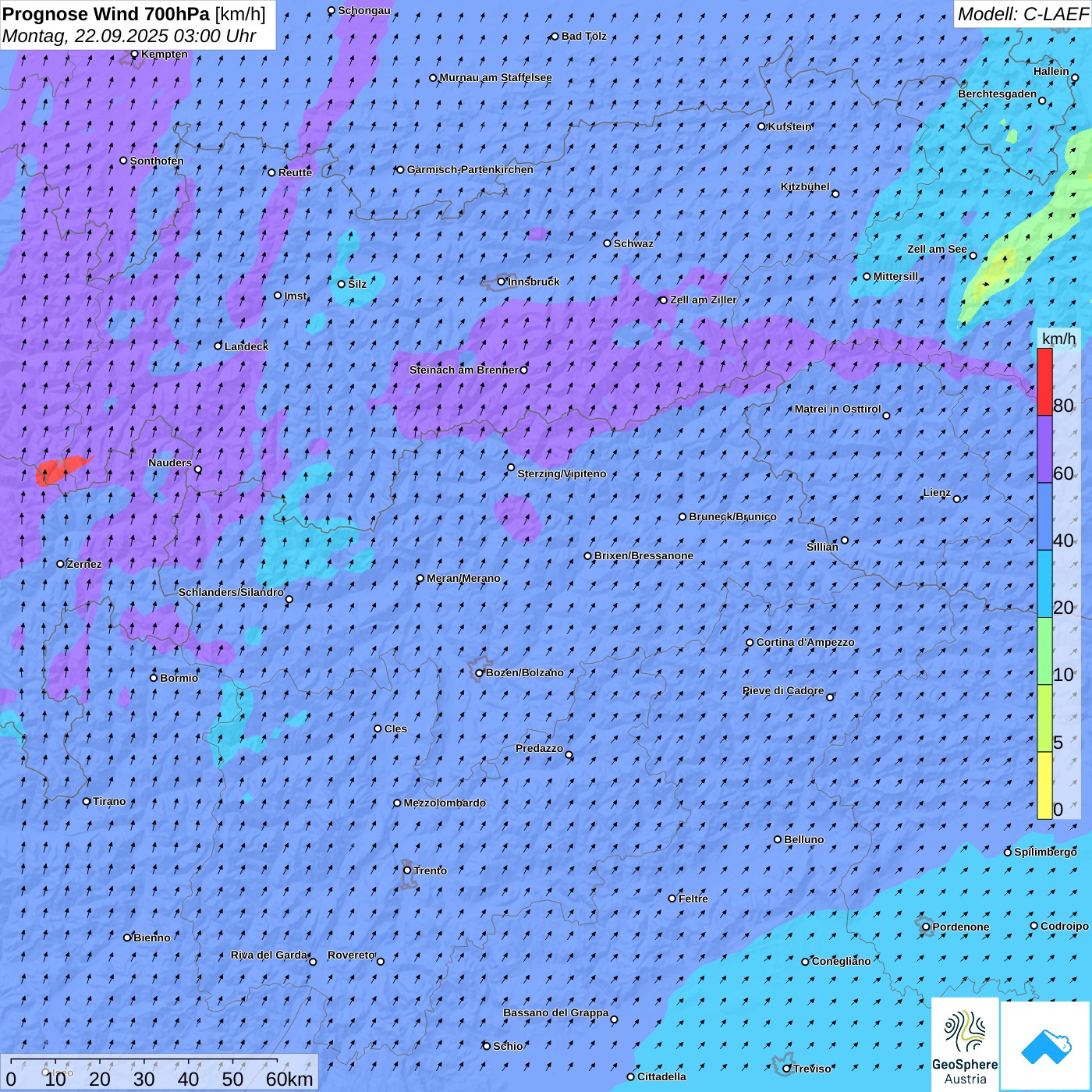Image resolution: width=1092 pixels, height=1092 pixels.
Task: Click the GeoSphere Austria logo
Action: tap(965, 1045)
